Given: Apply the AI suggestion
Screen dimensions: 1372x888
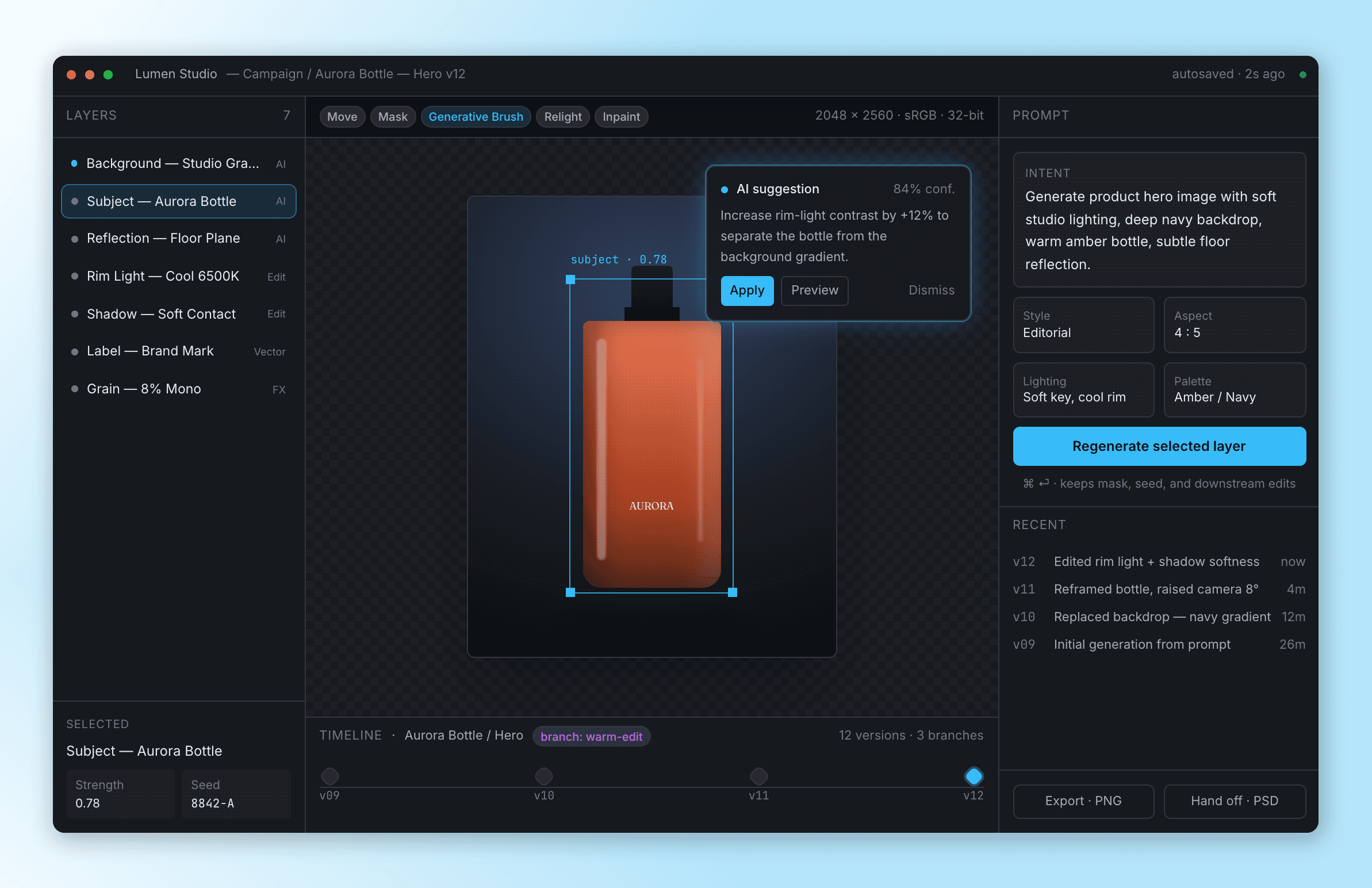Looking at the screenshot, I should [746, 290].
